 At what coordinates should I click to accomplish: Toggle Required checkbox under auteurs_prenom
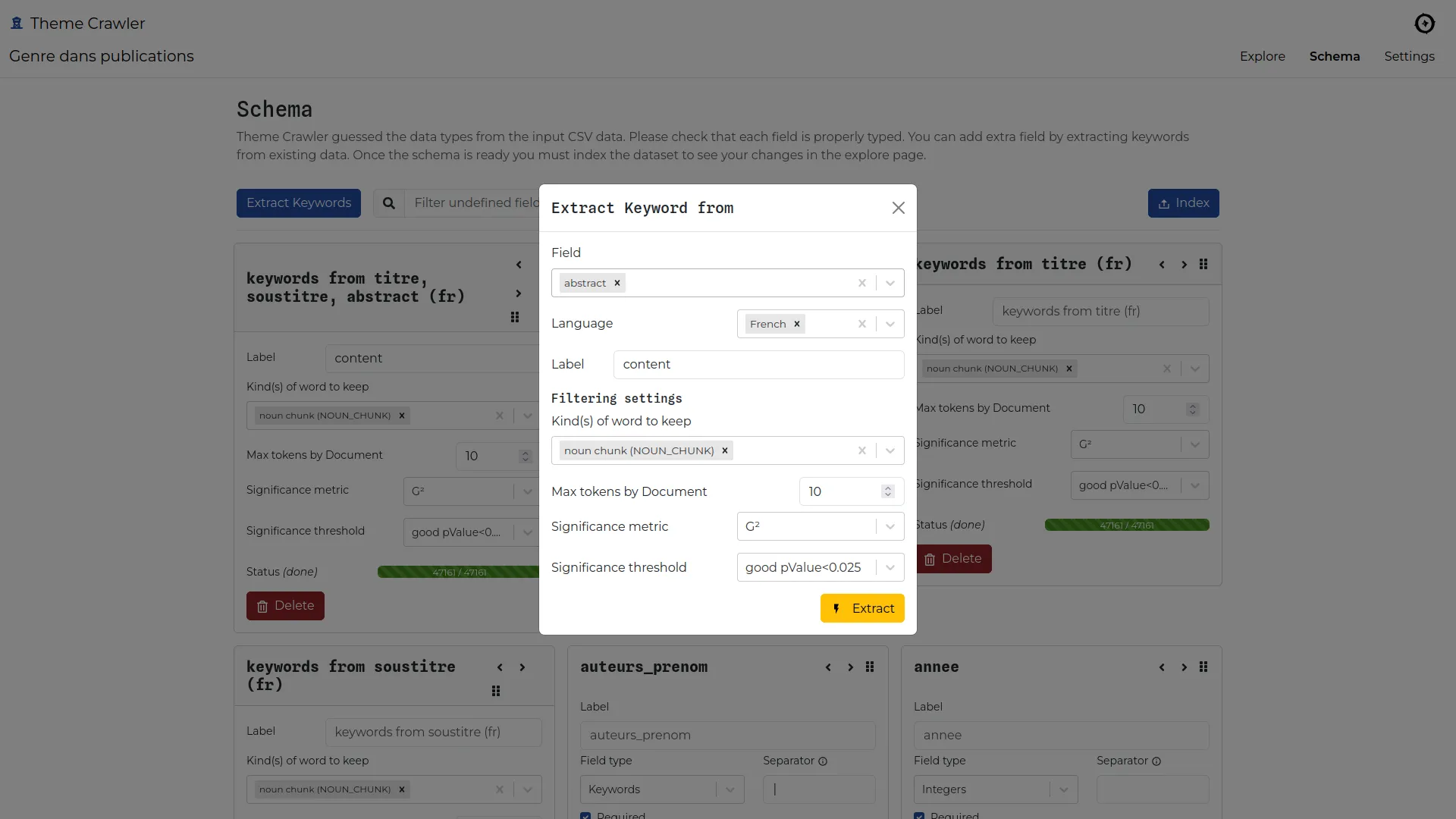point(585,815)
